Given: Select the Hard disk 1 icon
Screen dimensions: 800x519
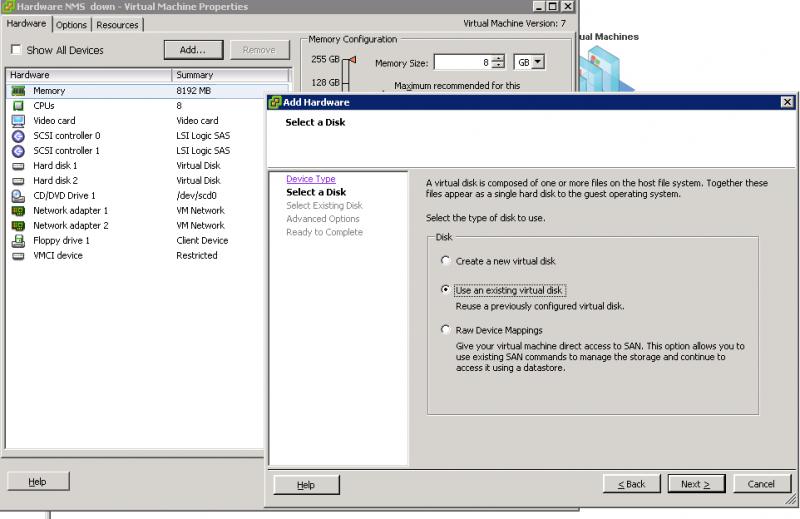Looking at the screenshot, I should click(x=18, y=166).
